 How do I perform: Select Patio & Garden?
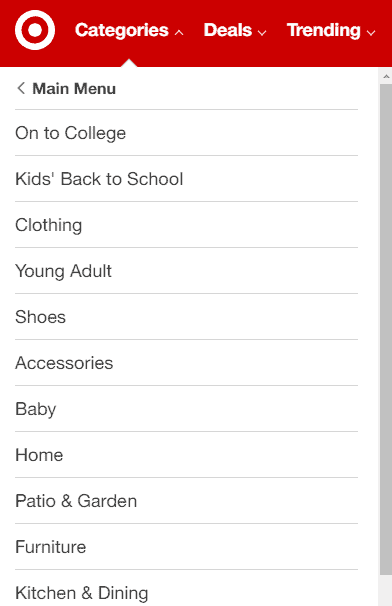[x=186, y=501]
